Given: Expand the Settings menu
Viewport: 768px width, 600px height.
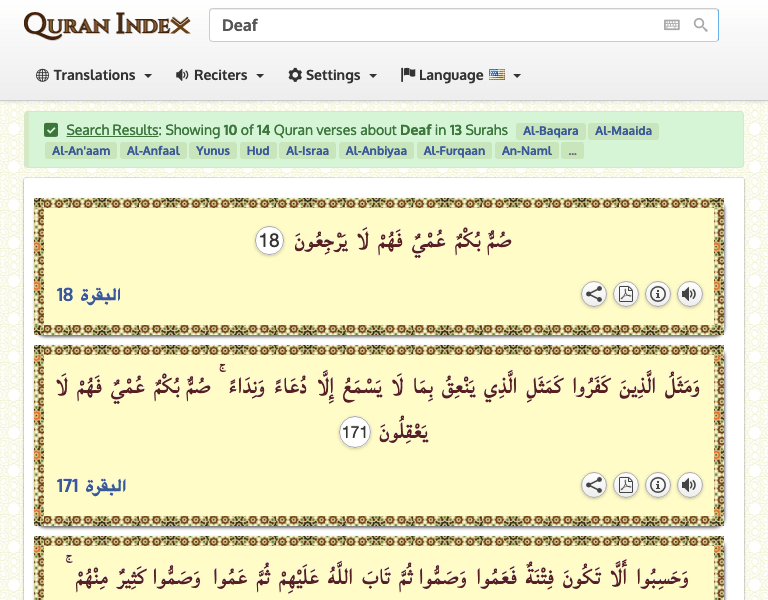Looking at the screenshot, I should tap(333, 75).
